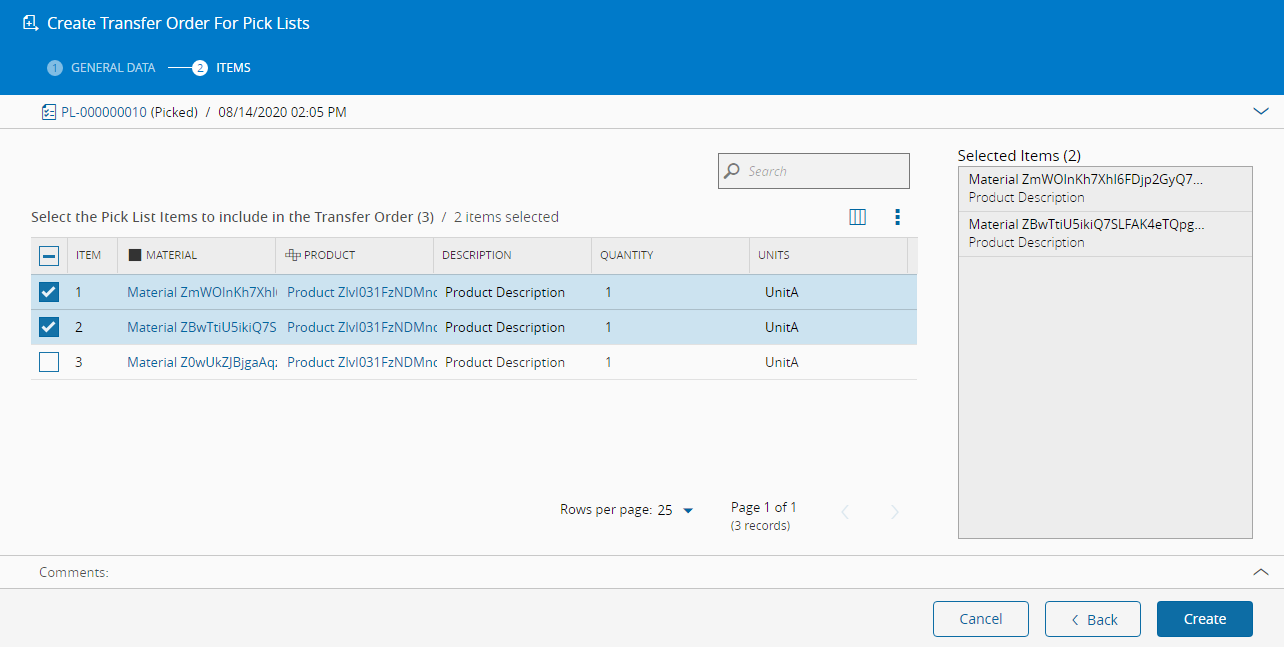Go to previous page arrow in pagination

[x=845, y=512]
